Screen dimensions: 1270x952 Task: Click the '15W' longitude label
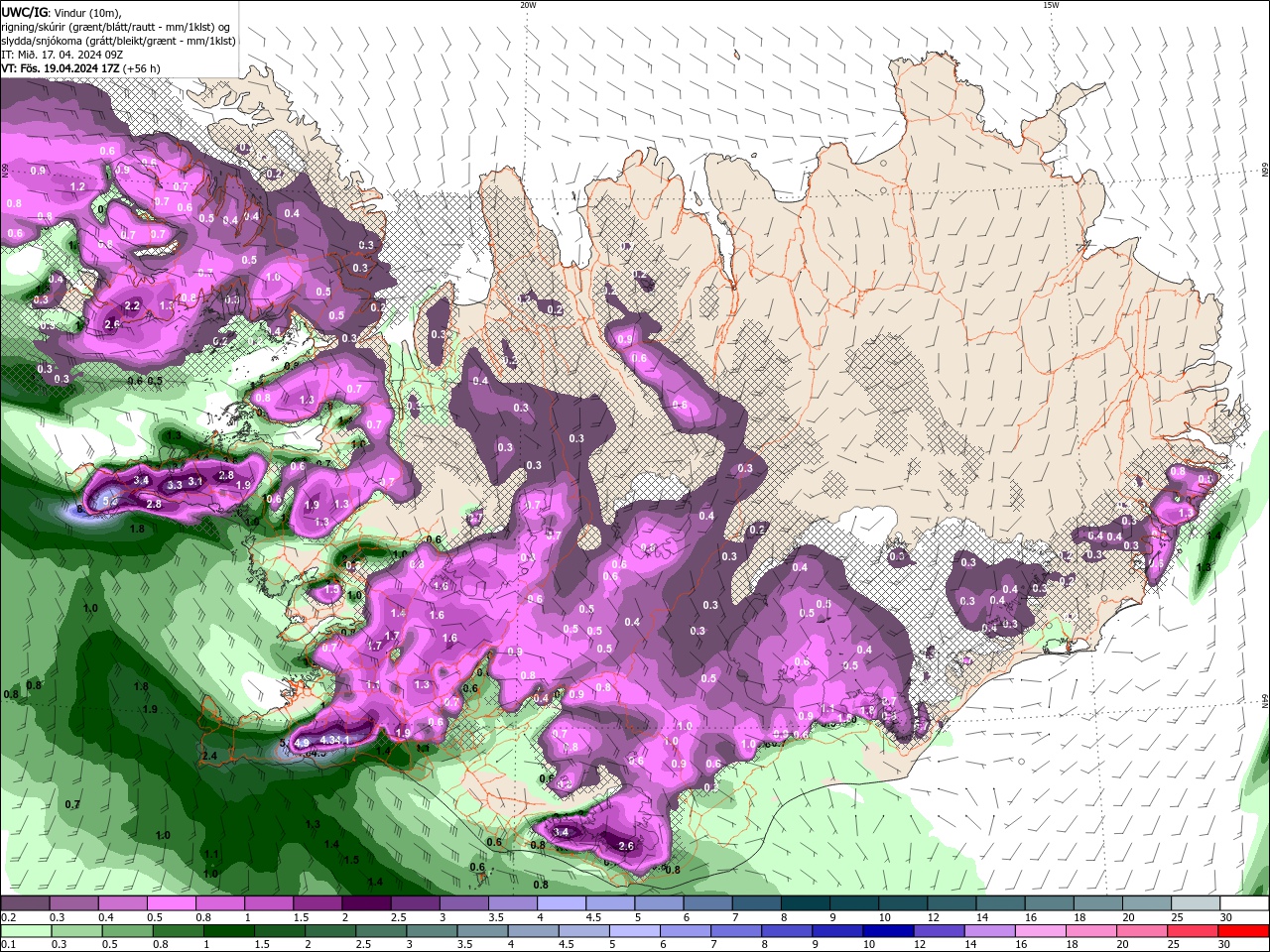(x=1050, y=5)
